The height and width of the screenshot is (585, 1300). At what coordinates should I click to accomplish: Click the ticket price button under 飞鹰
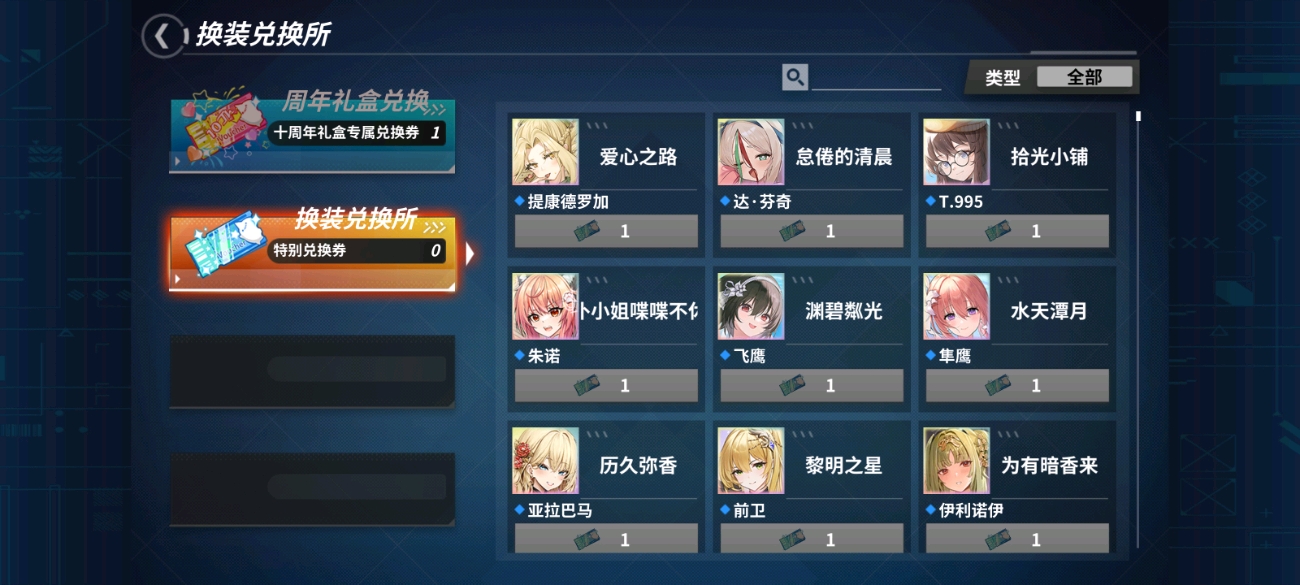[x=812, y=385]
